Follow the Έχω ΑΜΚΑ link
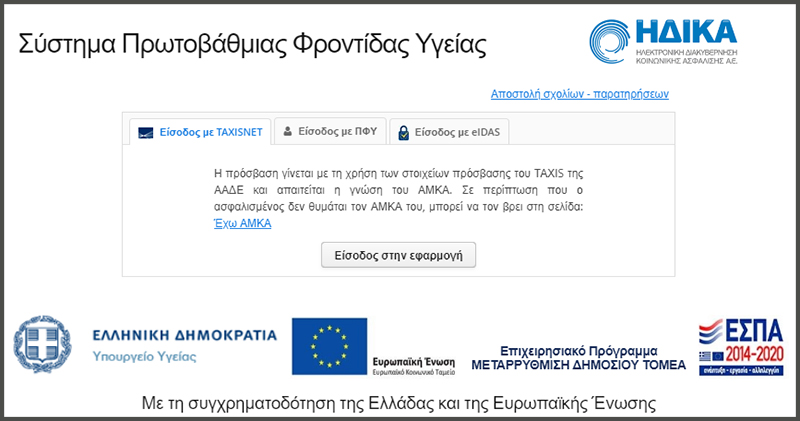Screen dimensions: 800x421 (x=243, y=223)
